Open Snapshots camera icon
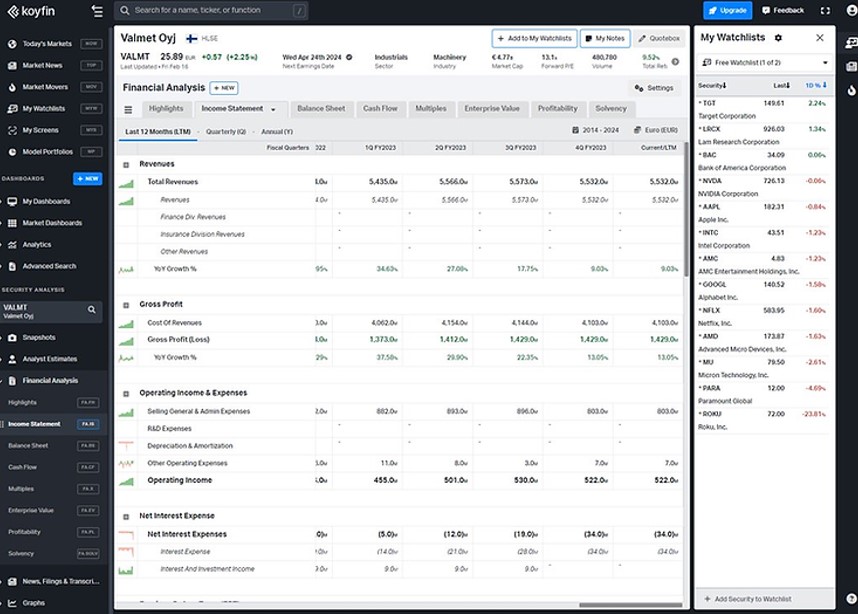 tap(12, 338)
